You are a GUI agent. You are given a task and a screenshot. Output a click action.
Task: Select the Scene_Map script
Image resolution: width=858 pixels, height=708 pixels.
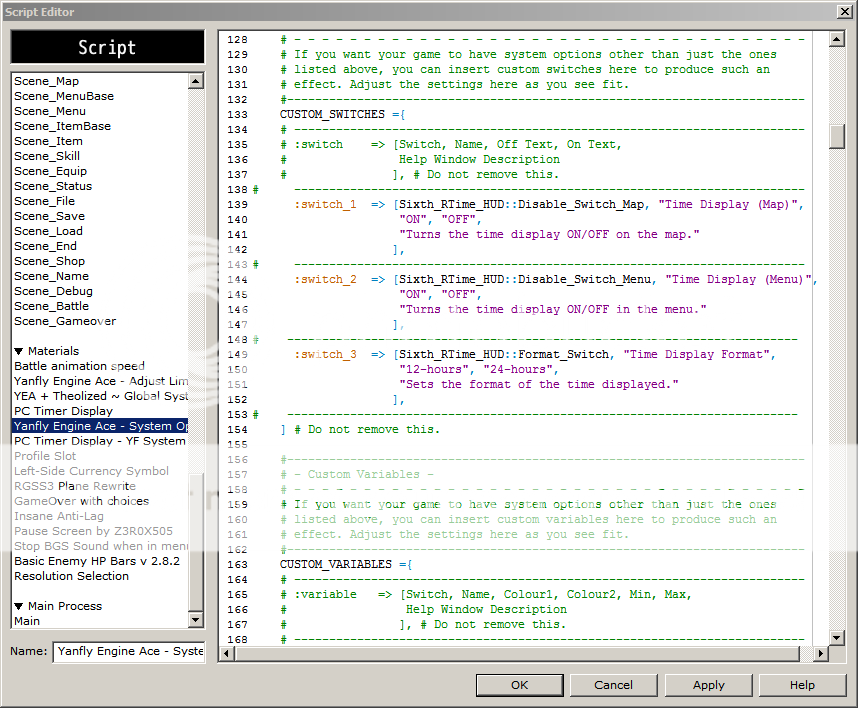(x=46, y=81)
